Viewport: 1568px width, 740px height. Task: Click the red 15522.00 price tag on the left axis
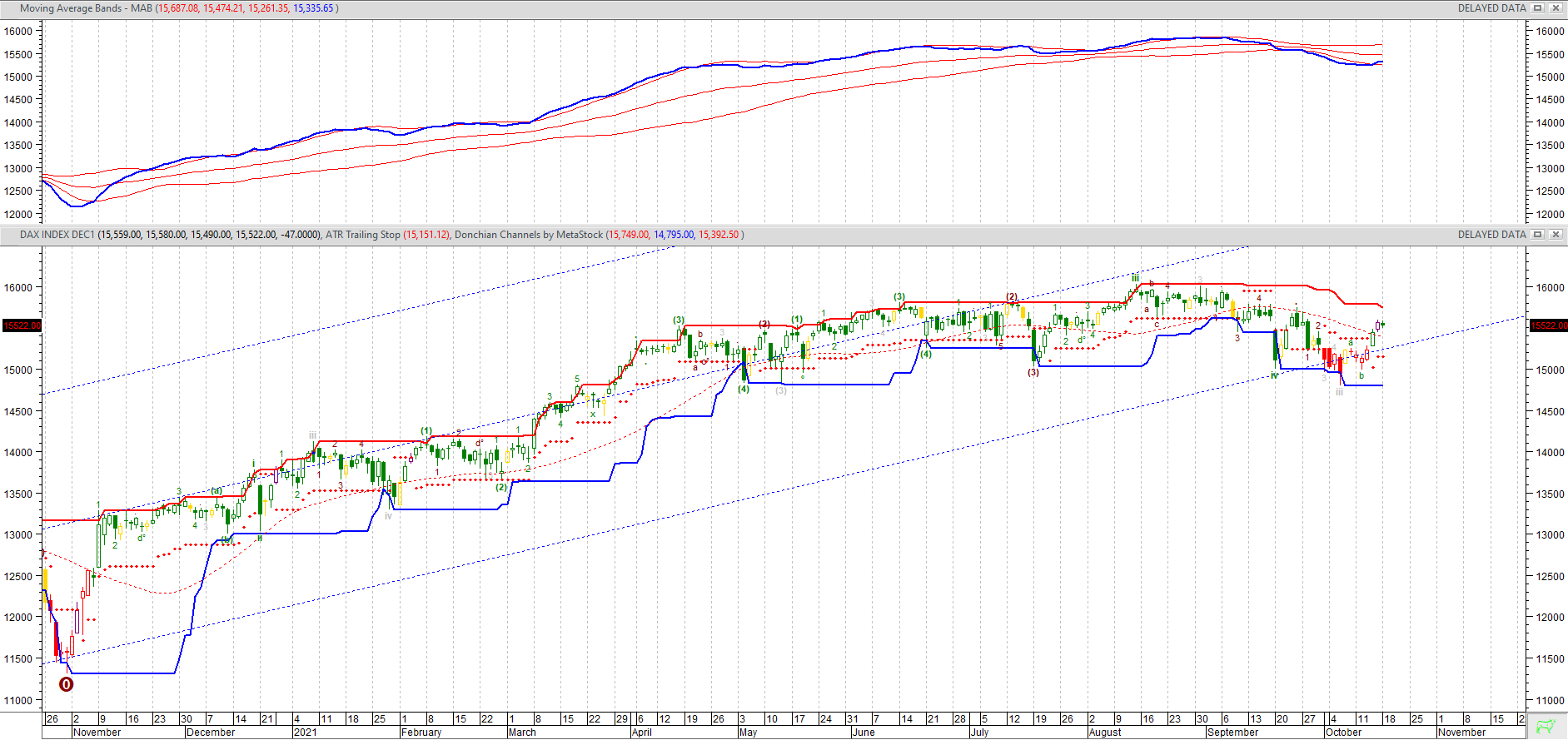click(x=21, y=325)
